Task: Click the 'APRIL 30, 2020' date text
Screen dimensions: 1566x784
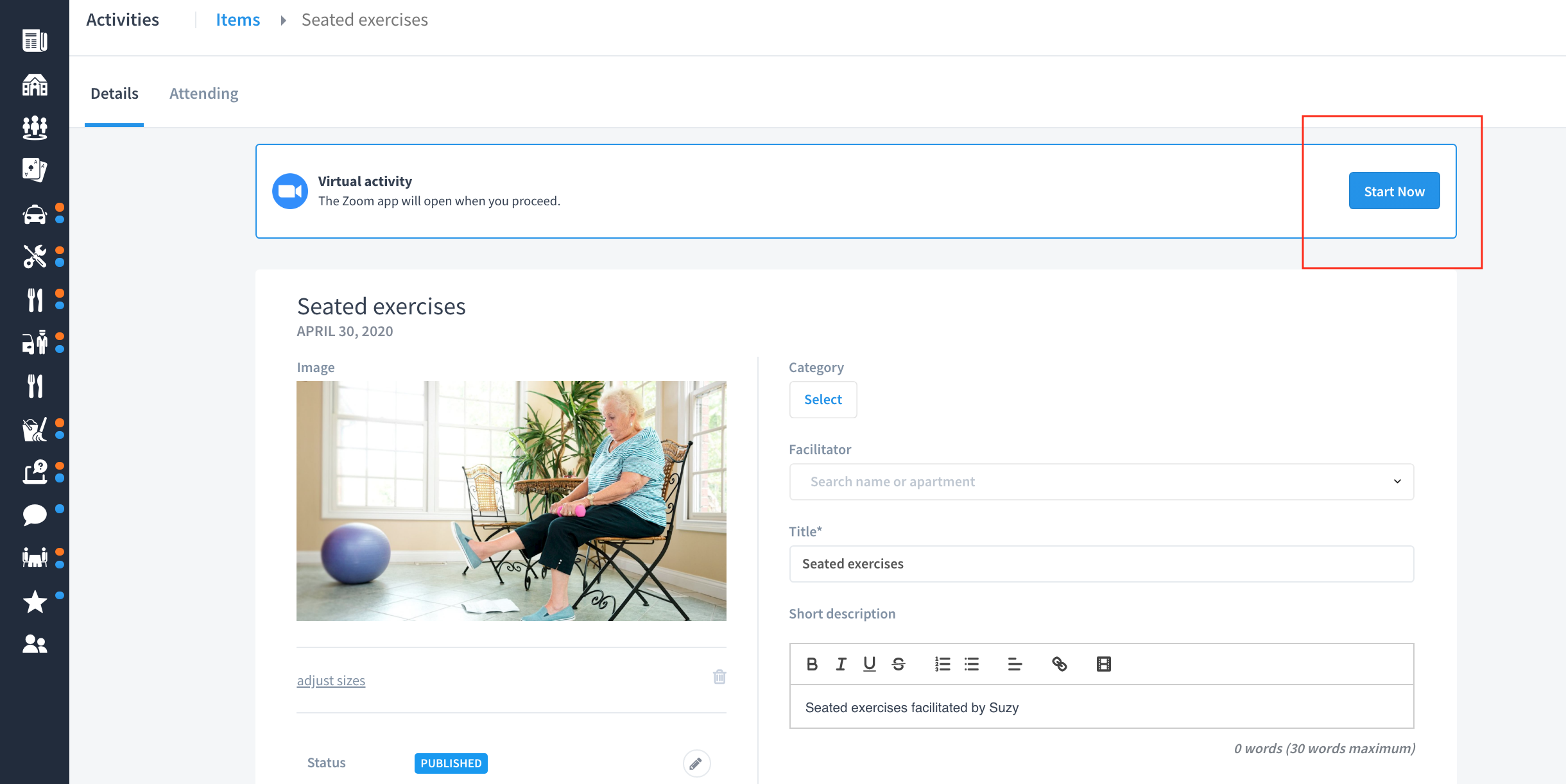Action: click(345, 331)
